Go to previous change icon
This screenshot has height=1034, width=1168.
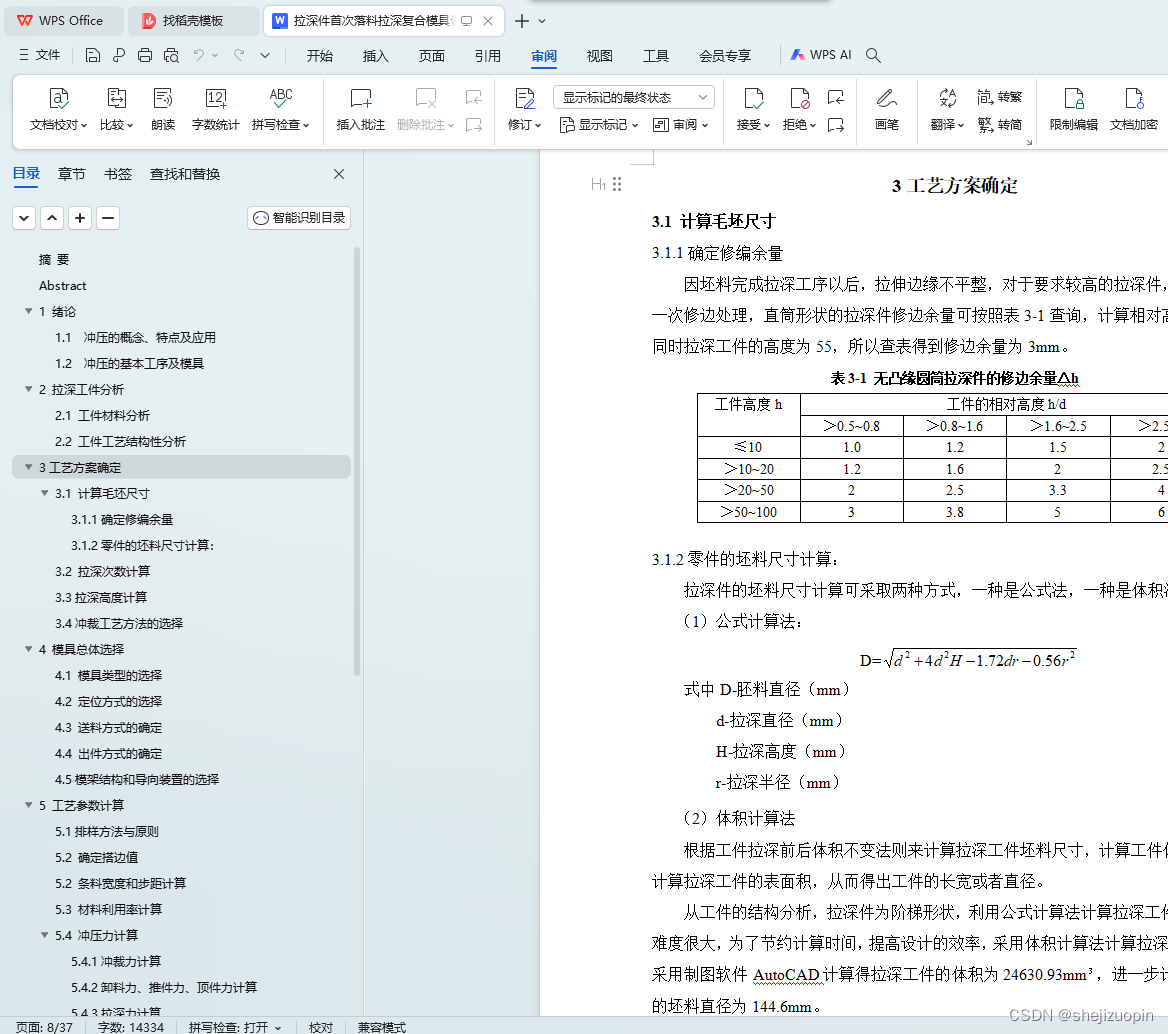point(836,97)
